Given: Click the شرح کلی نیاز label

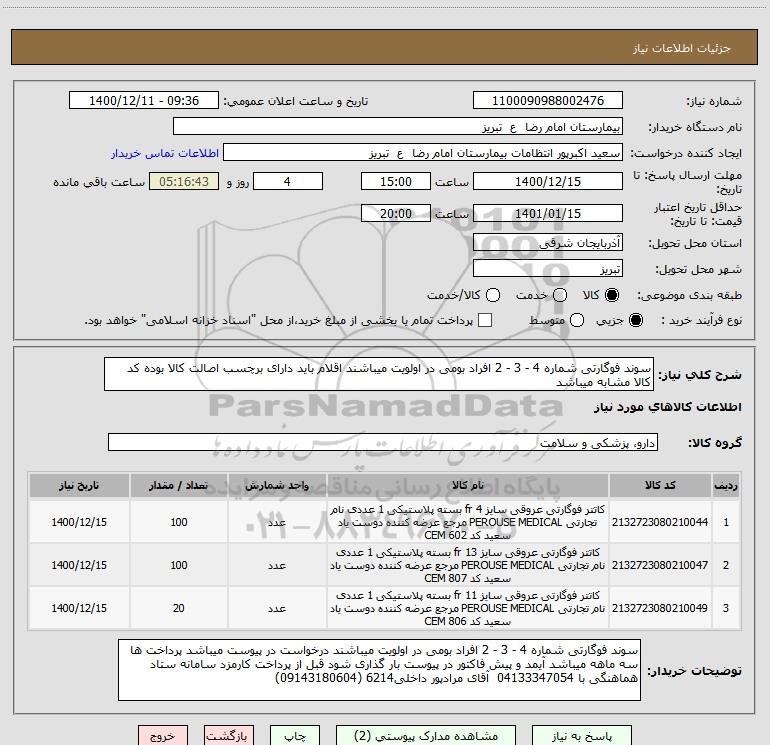Looking at the screenshot, I should pyautogui.click(x=700, y=375).
